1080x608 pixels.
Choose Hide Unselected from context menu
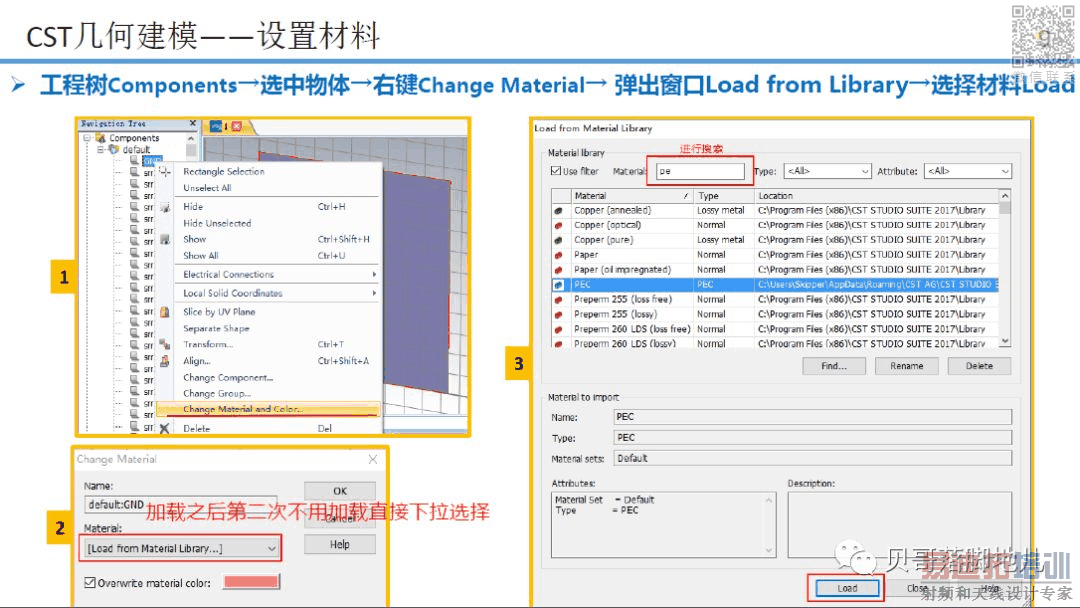(217, 223)
